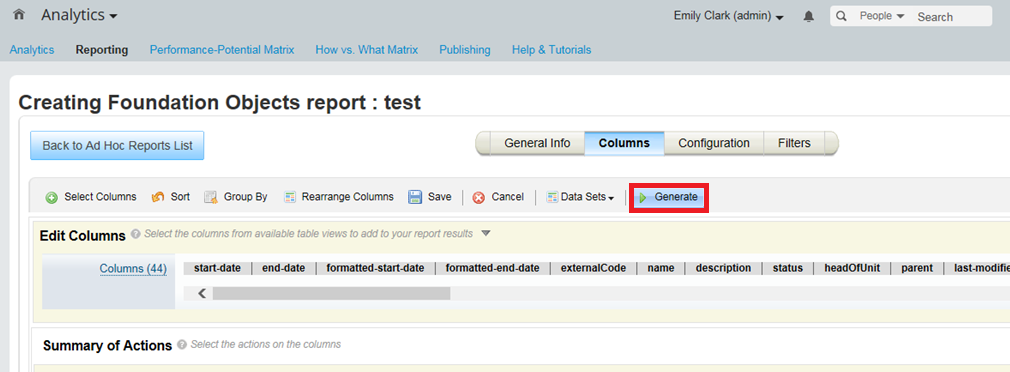The image size is (1010, 372).
Task: Switch to General Info step
Action: pyautogui.click(x=537, y=143)
